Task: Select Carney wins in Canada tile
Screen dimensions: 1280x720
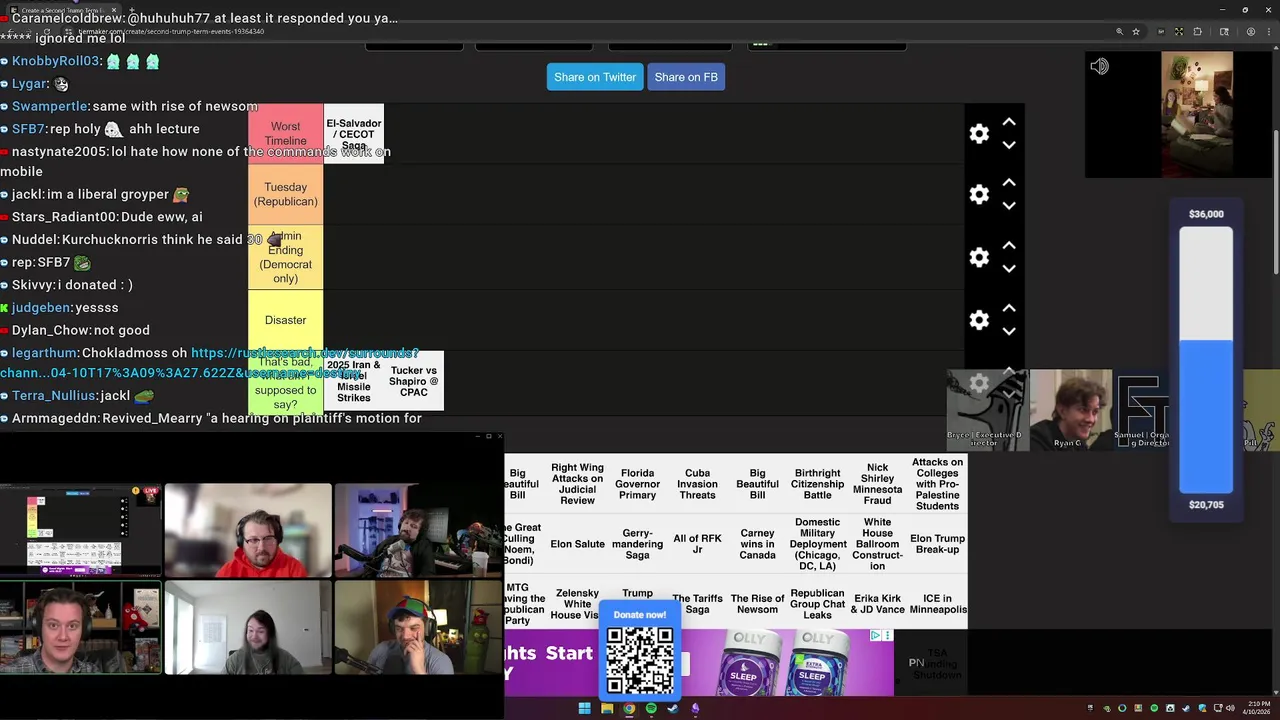Action: tap(757, 544)
